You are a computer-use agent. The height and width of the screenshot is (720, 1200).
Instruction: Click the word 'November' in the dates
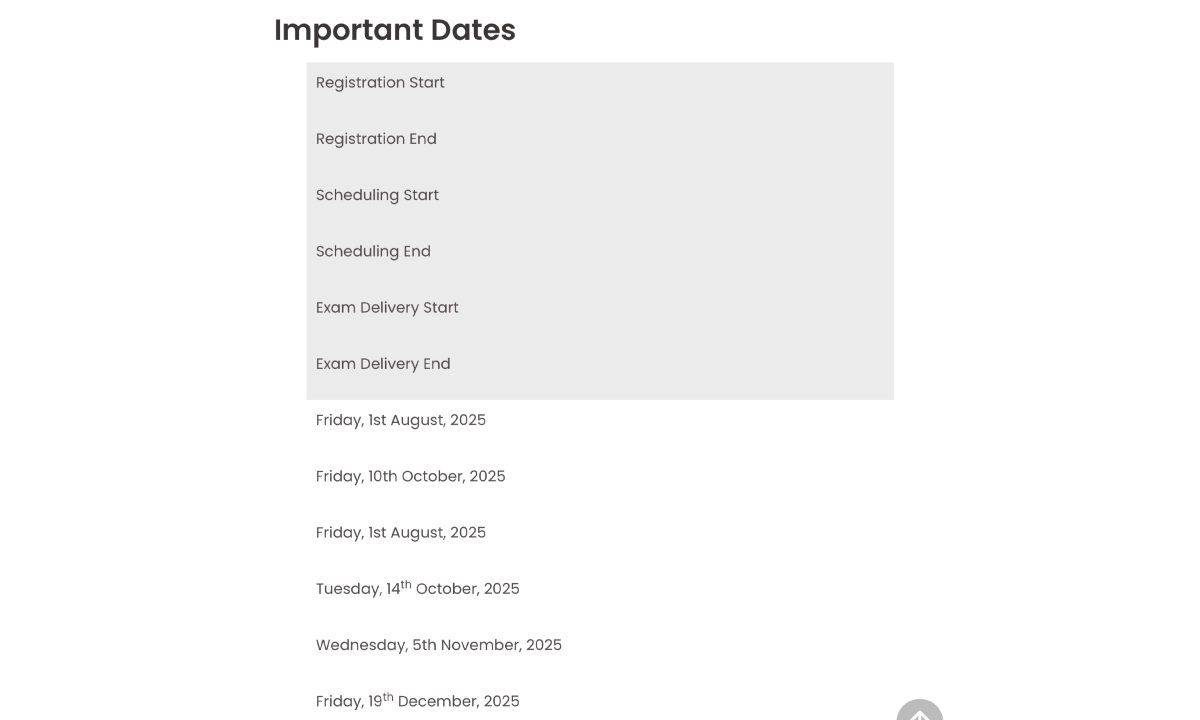(479, 645)
